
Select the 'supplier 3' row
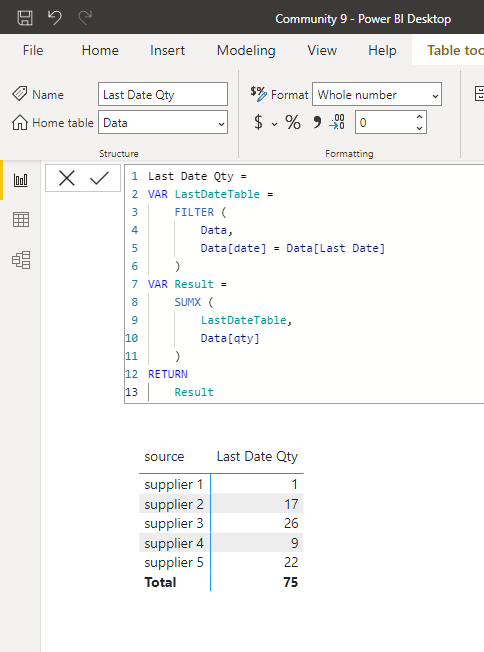(x=221, y=523)
